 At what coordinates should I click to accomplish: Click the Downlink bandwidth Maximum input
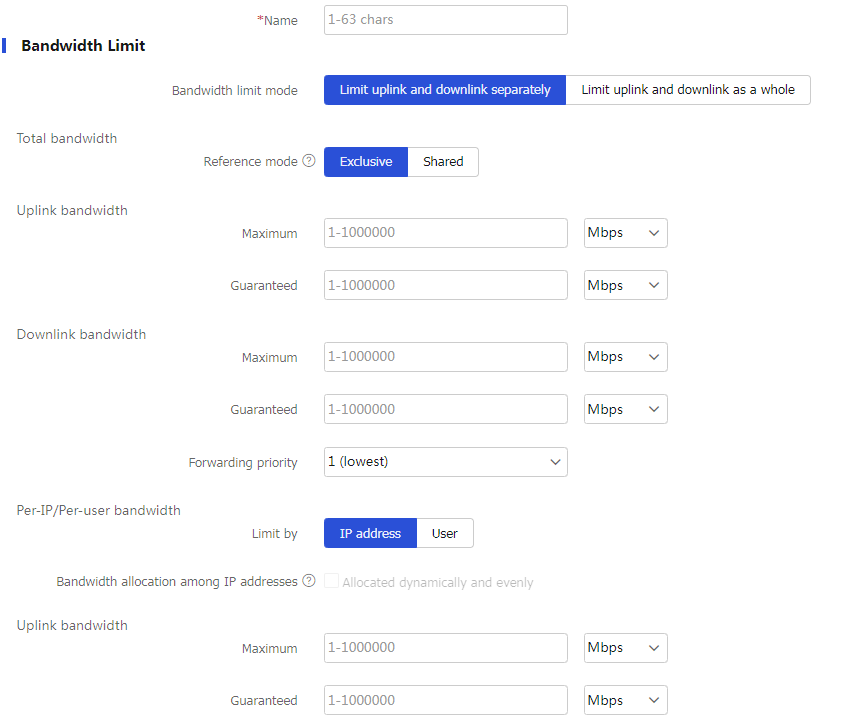click(446, 357)
